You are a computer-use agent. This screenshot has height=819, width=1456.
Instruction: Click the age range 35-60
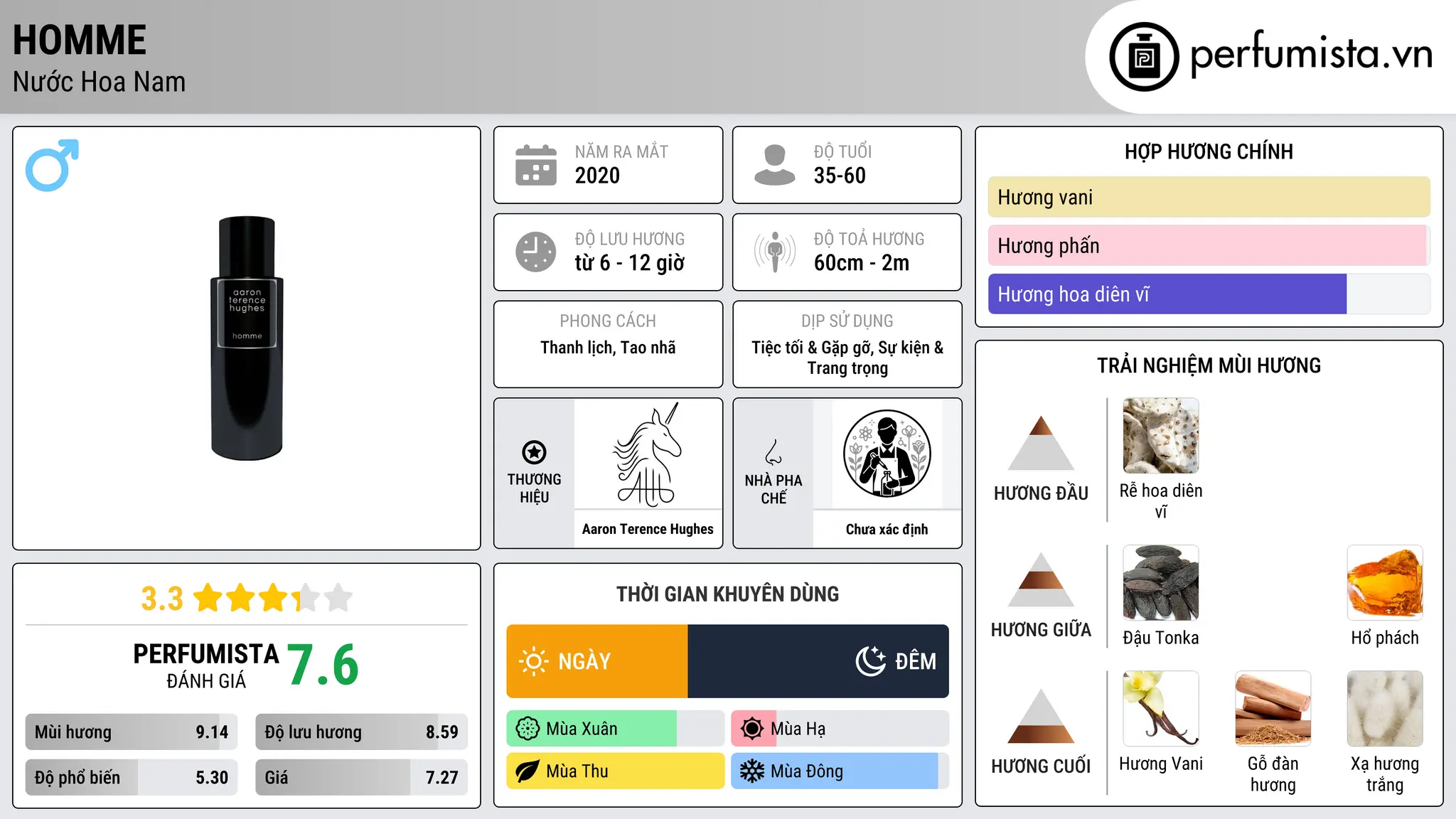pos(840,176)
